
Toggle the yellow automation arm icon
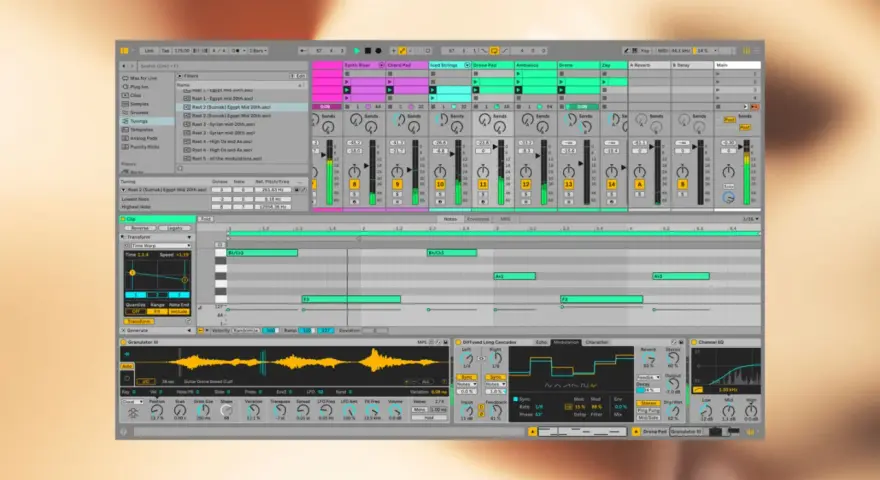[402, 51]
